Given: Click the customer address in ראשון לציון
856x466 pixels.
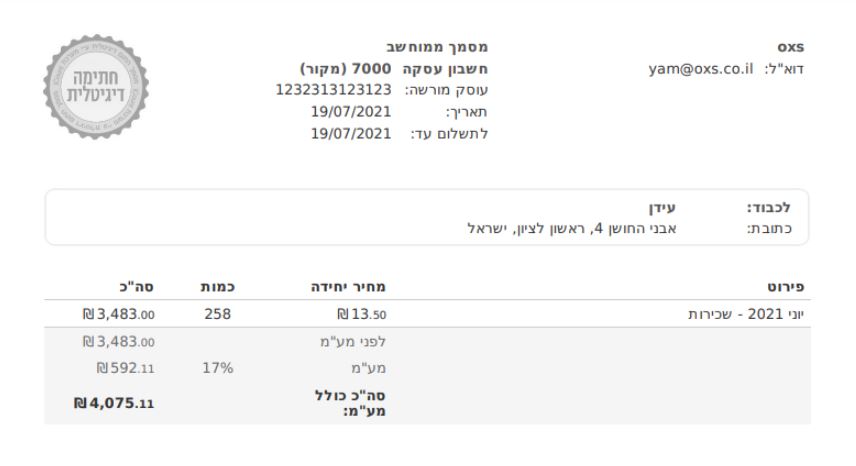Looking at the screenshot, I should click(572, 228).
